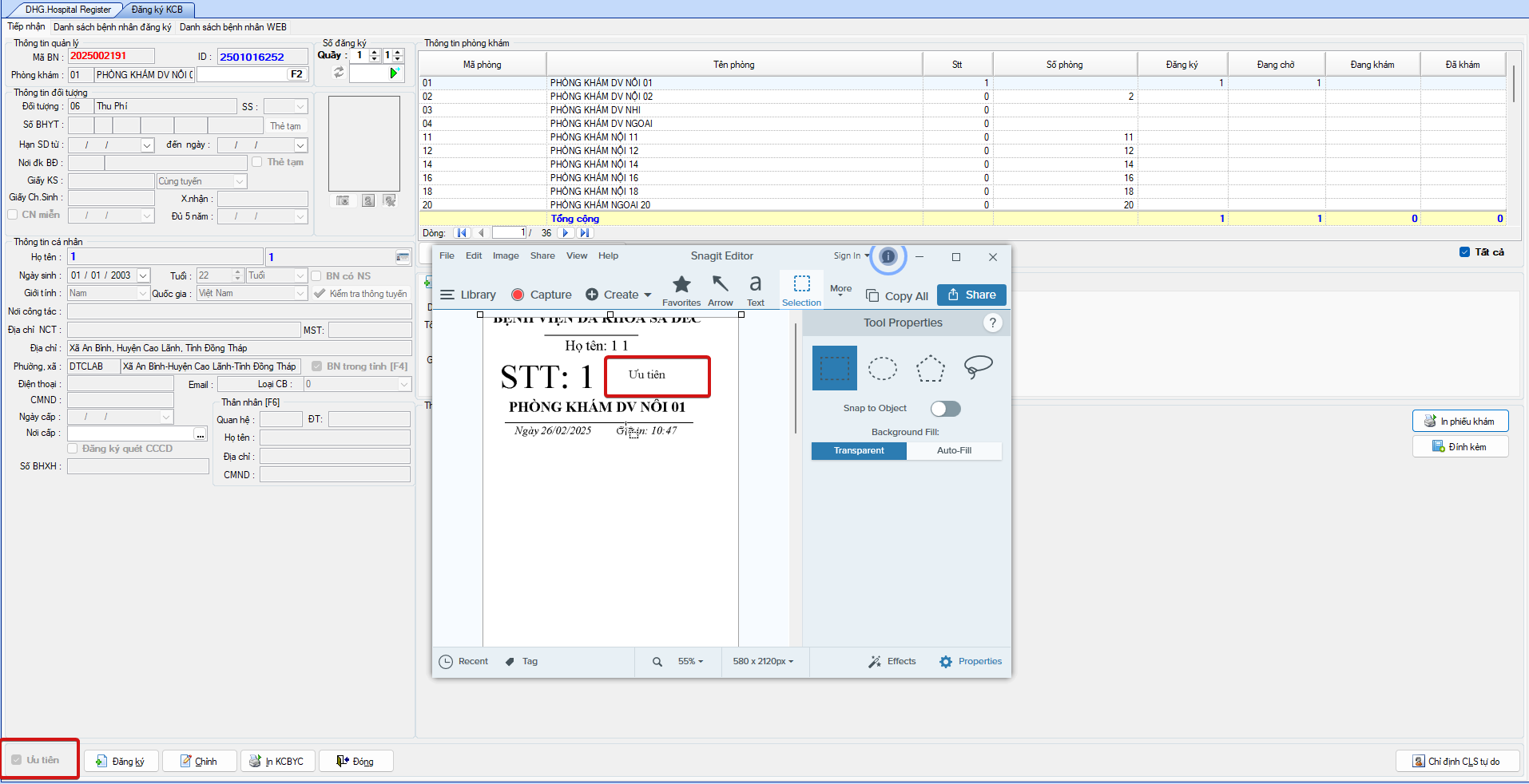This screenshot has height=784, width=1529.
Task: Switch to DHG.Hospital Register tab
Action: [68, 10]
